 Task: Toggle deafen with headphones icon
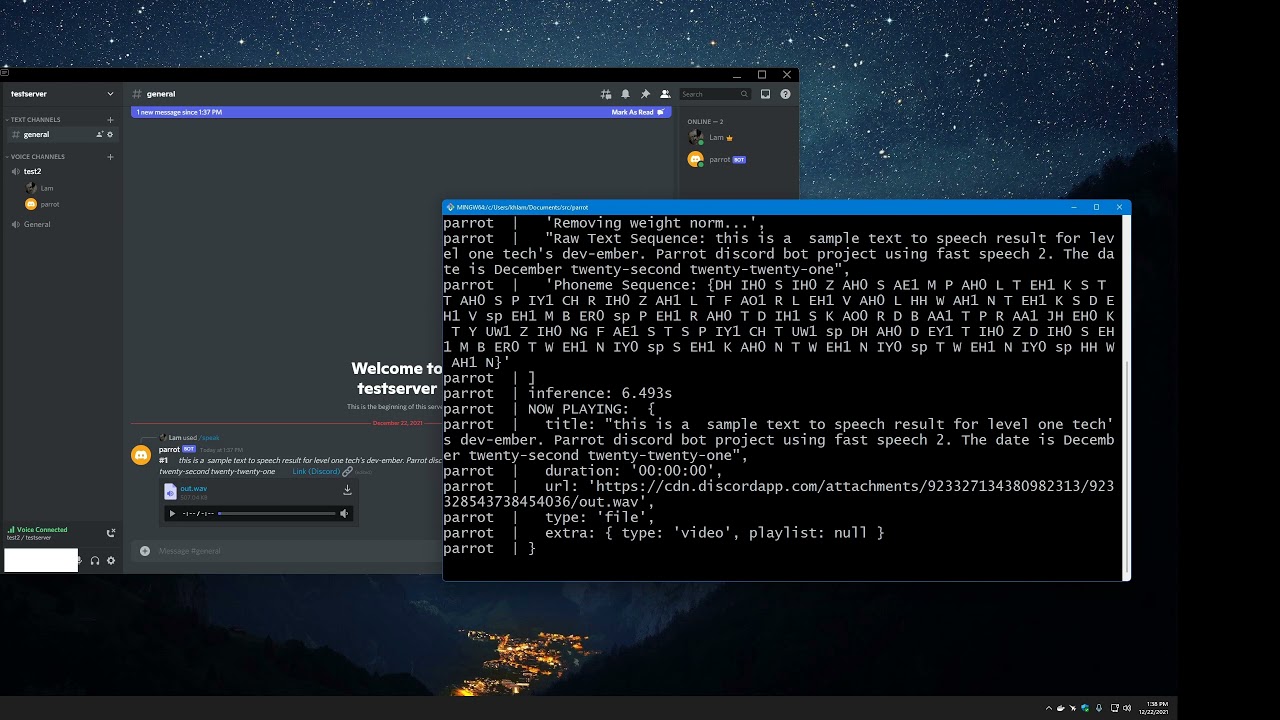pos(95,561)
